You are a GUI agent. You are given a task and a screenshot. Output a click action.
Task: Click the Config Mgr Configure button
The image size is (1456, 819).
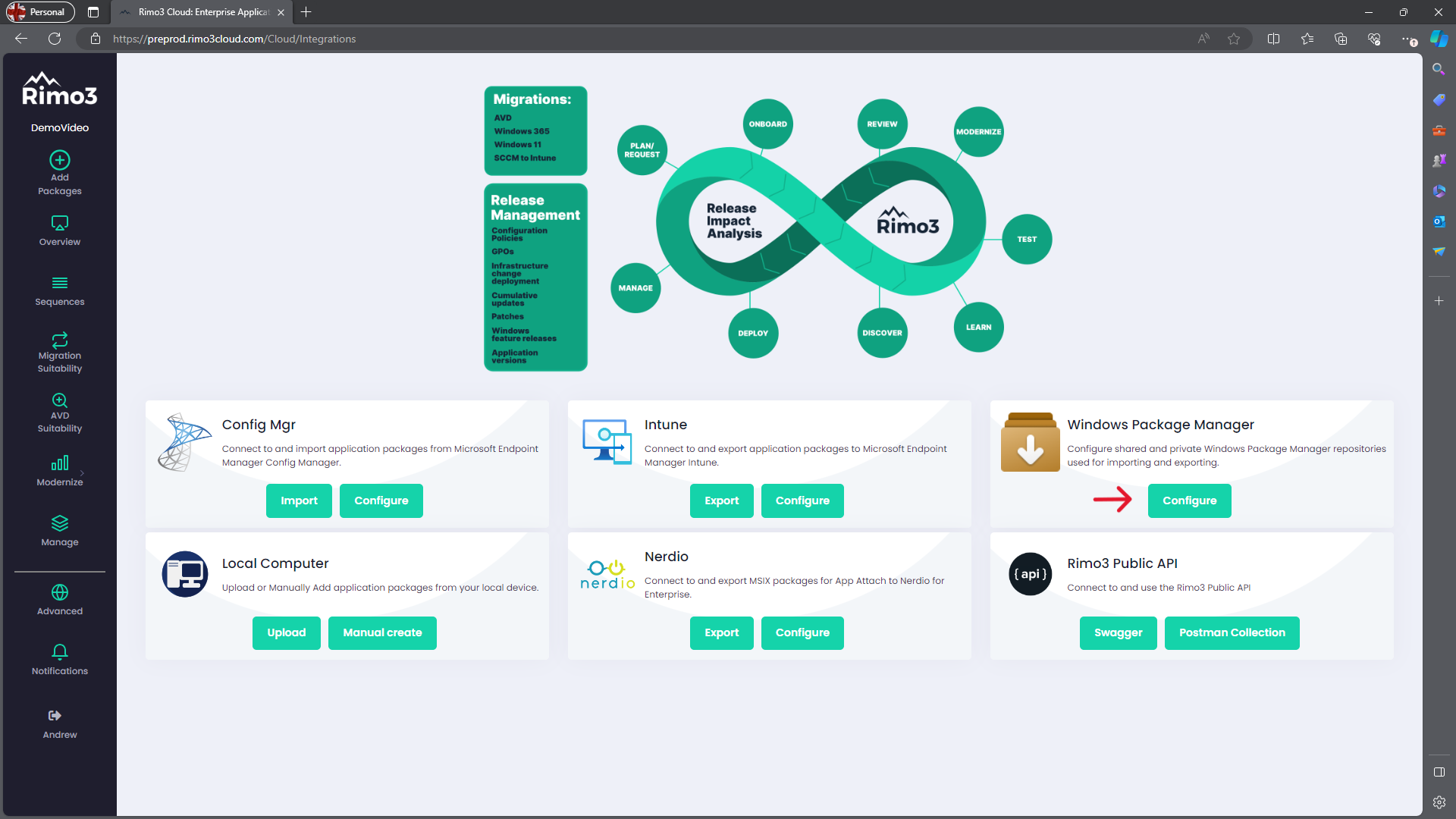tap(381, 500)
